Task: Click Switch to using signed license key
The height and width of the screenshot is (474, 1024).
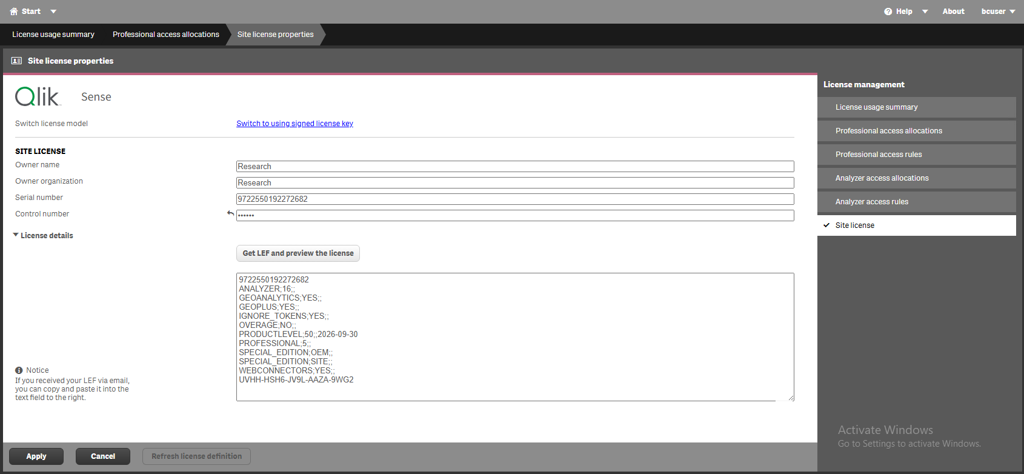Action: (295, 123)
